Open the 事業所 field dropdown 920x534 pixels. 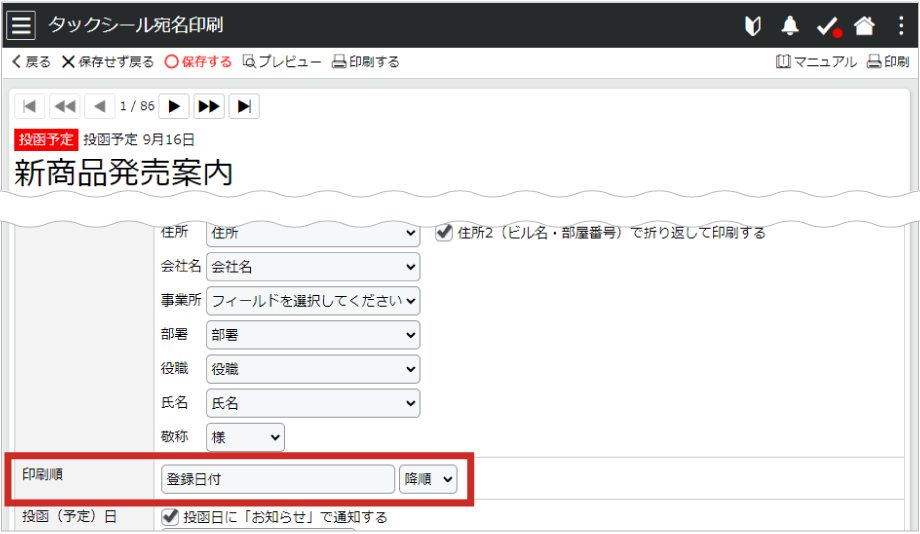click(x=313, y=301)
